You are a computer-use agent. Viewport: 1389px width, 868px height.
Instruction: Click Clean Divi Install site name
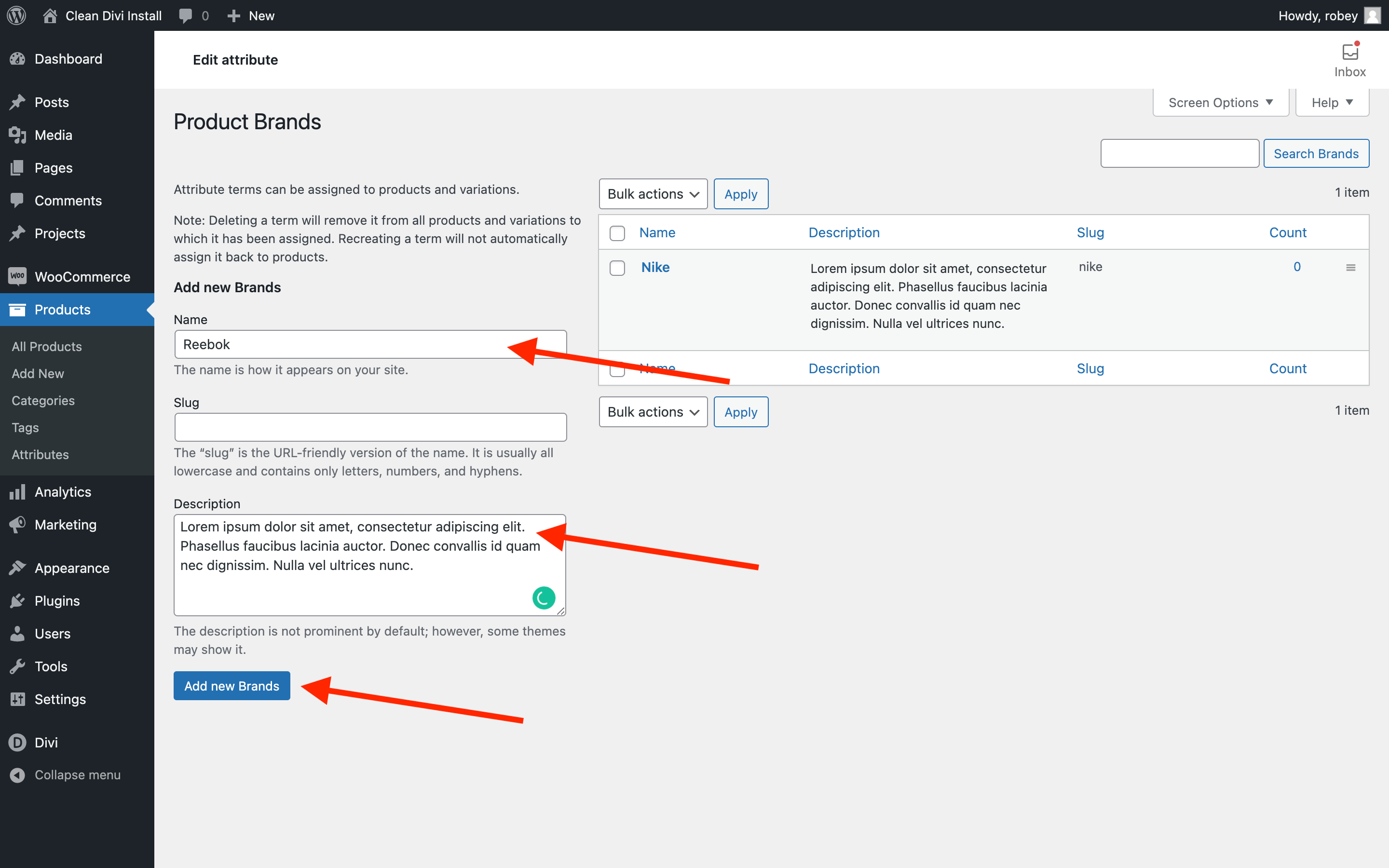tap(114, 15)
